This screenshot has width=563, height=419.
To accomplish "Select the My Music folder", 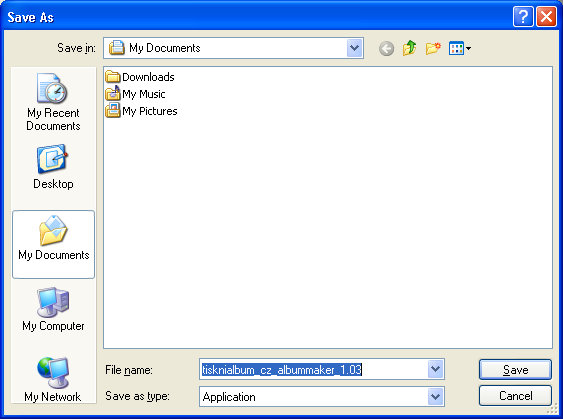I will [x=135, y=94].
